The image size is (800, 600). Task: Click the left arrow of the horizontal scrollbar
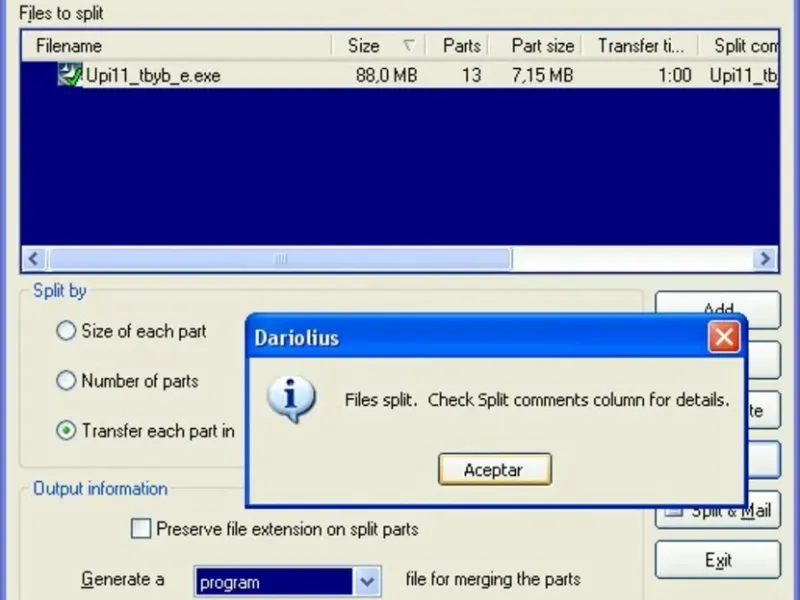(34, 259)
